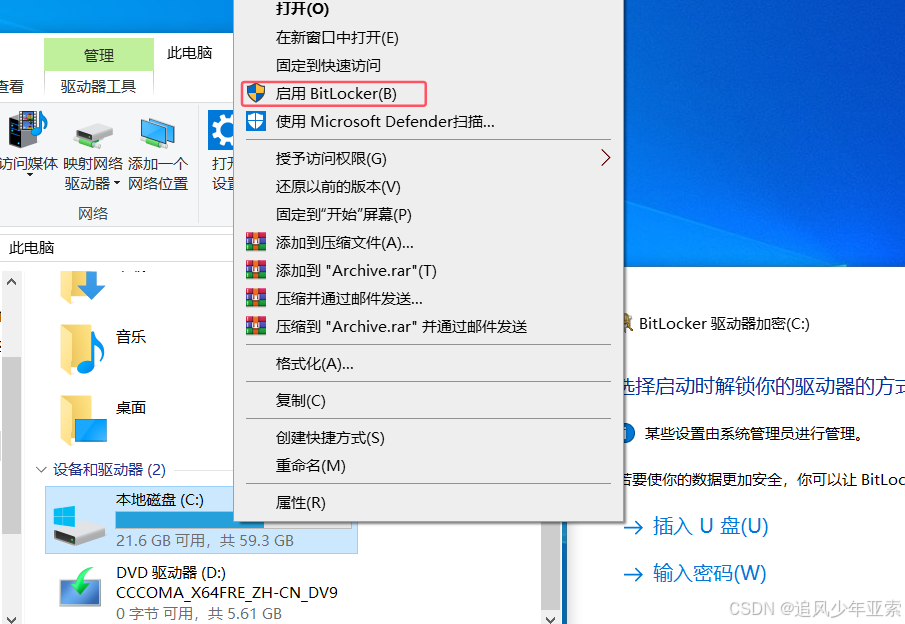This screenshot has width=905, height=624.
Task: Click the settings gear icon in ribbon
Action: tap(221, 130)
